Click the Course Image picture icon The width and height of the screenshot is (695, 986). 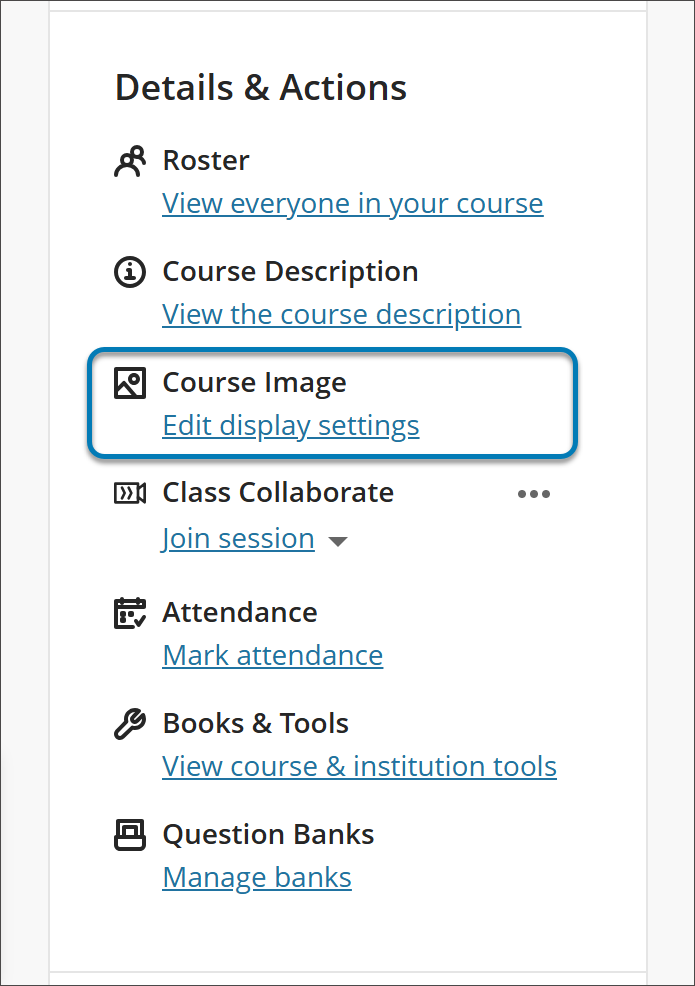pyautogui.click(x=130, y=382)
